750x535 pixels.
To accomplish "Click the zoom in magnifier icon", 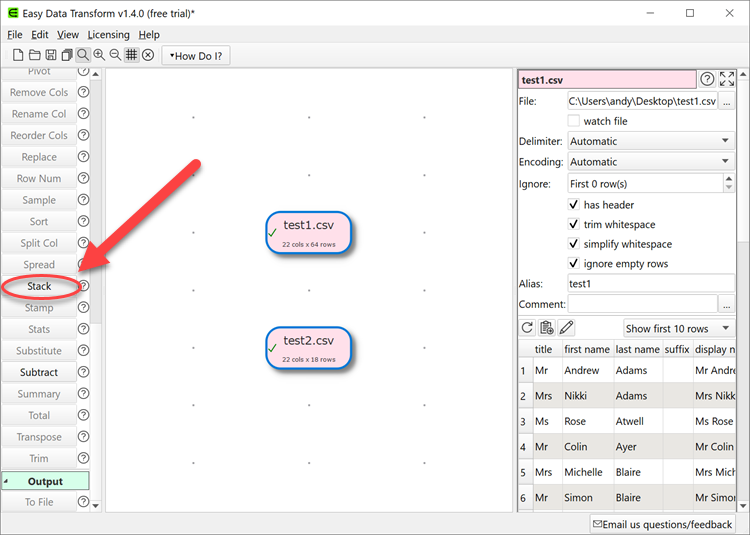I will (99, 56).
